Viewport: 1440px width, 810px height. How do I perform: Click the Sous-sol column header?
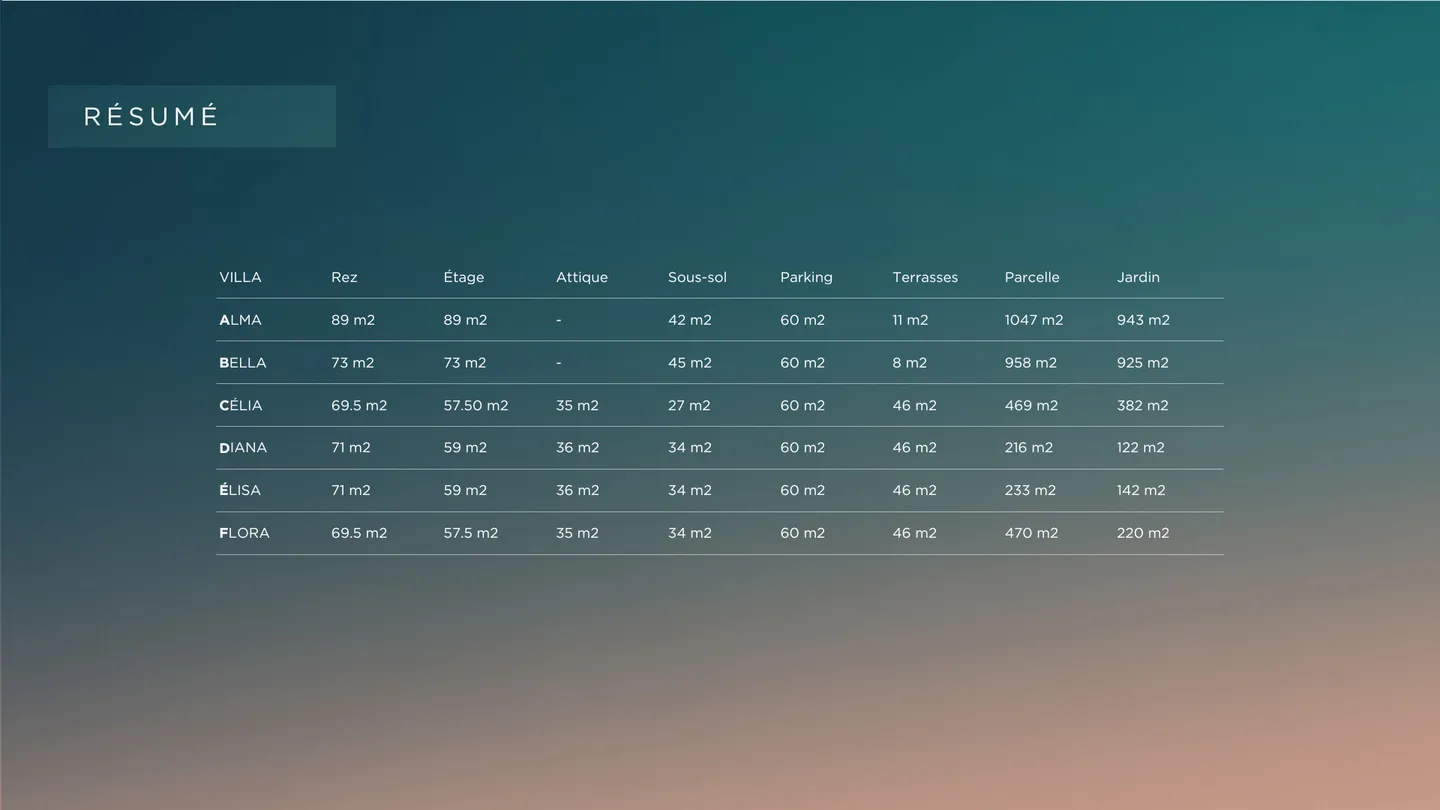697,277
